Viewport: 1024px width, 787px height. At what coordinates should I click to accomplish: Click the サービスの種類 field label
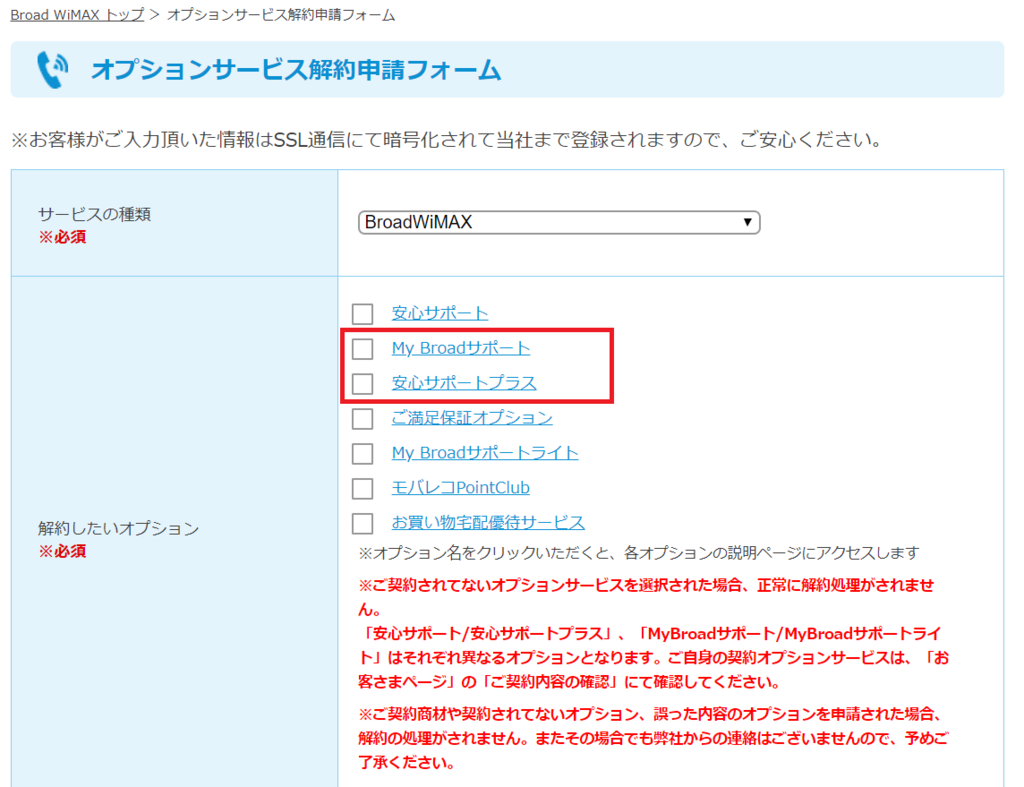95,214
